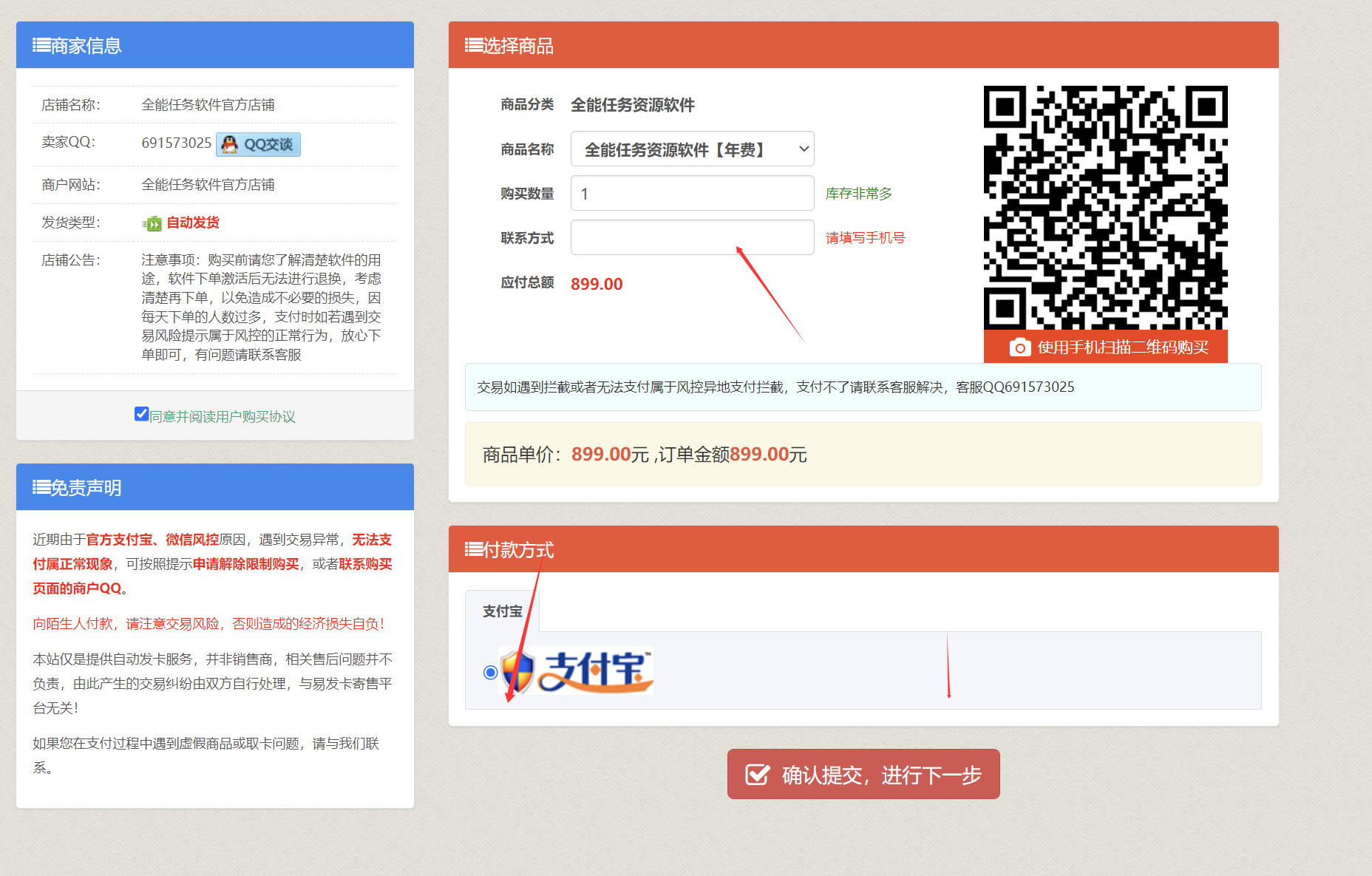
Task: Click the camera icon below the QR code
Action: (1020, 347)
